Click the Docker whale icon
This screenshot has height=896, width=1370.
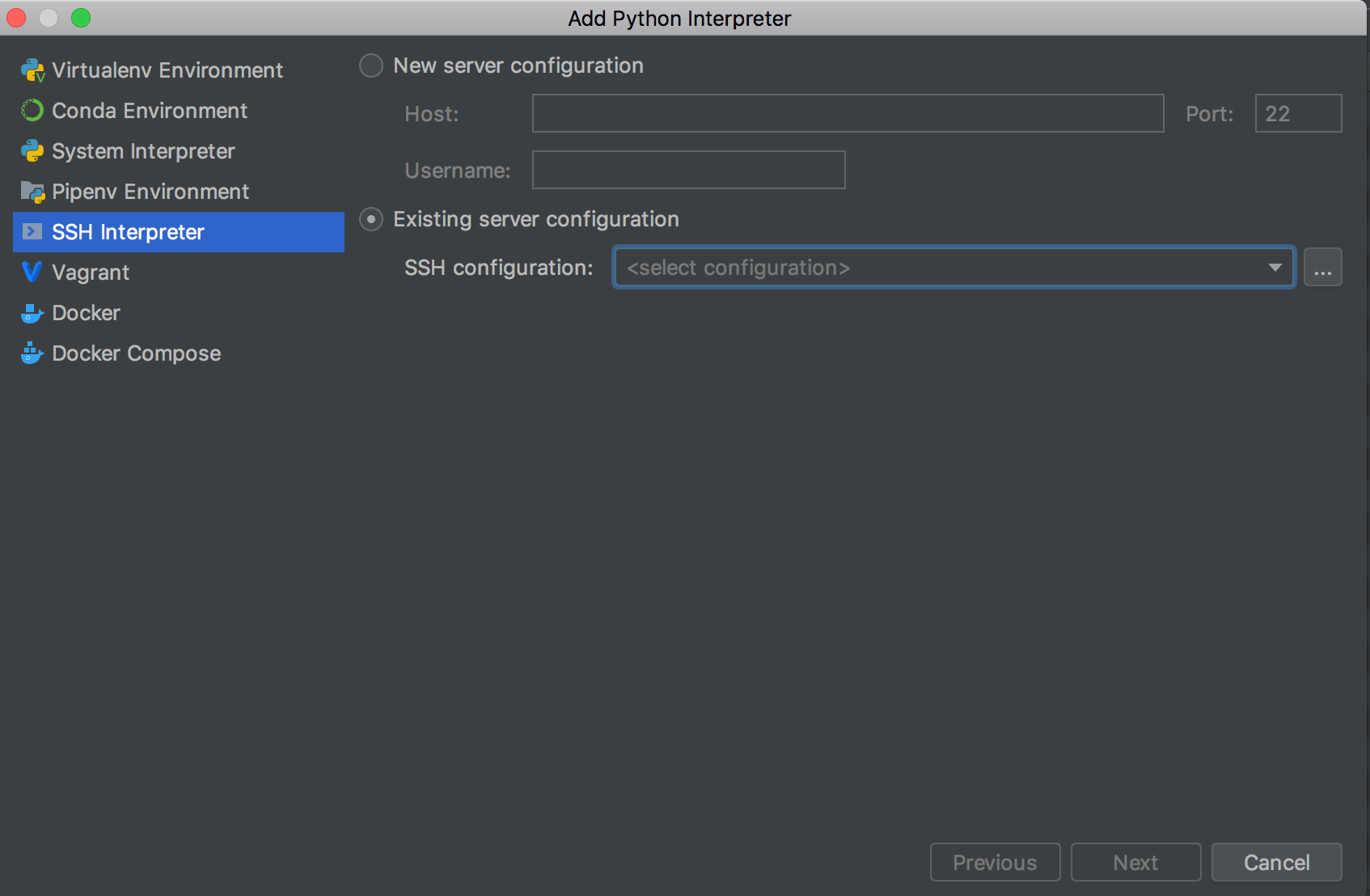coord(32,313)
